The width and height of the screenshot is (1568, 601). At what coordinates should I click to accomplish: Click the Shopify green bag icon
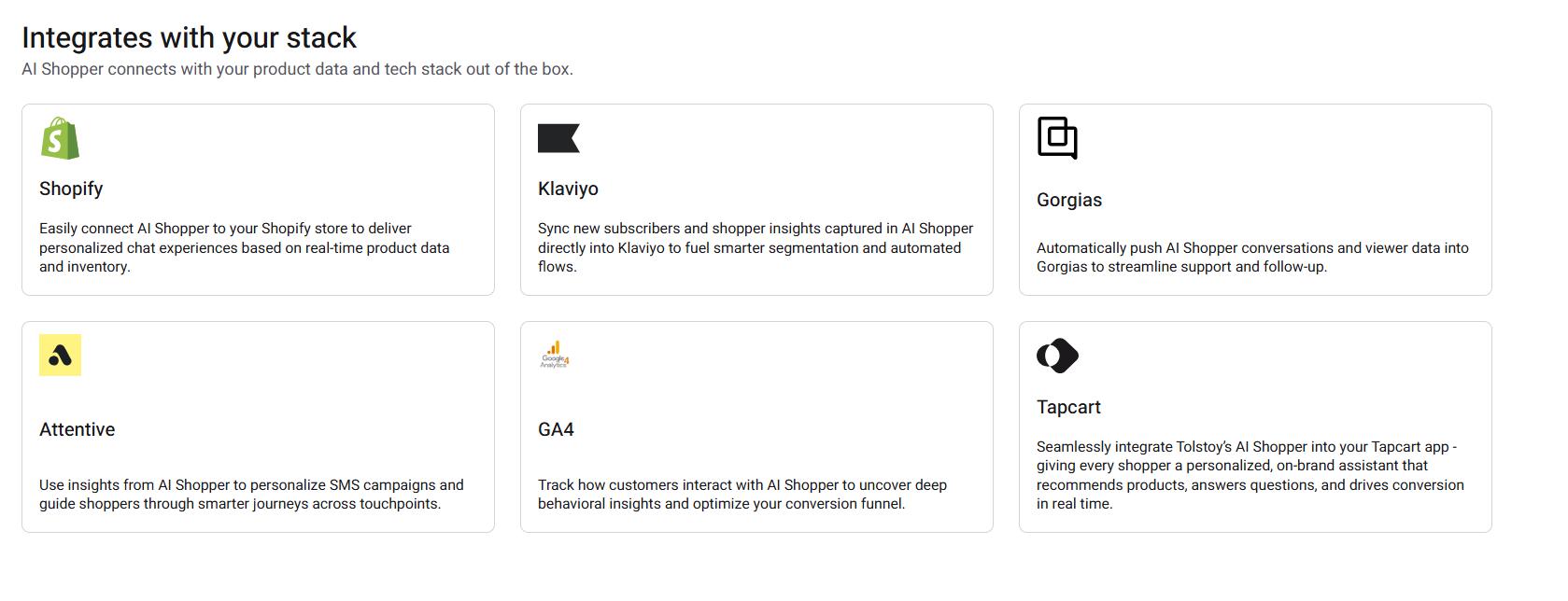60,138
